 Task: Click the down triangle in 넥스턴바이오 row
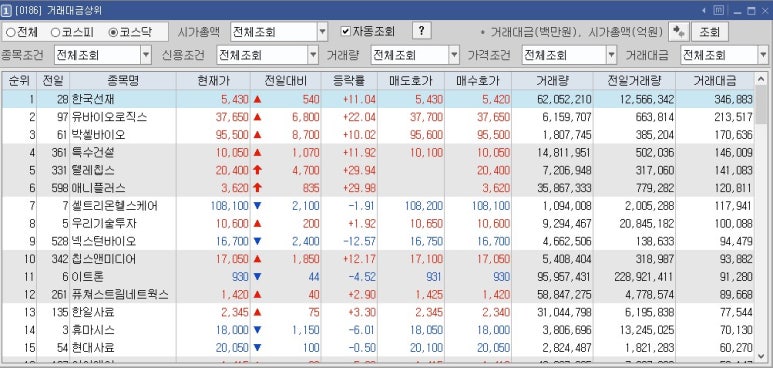coord(257,241)
